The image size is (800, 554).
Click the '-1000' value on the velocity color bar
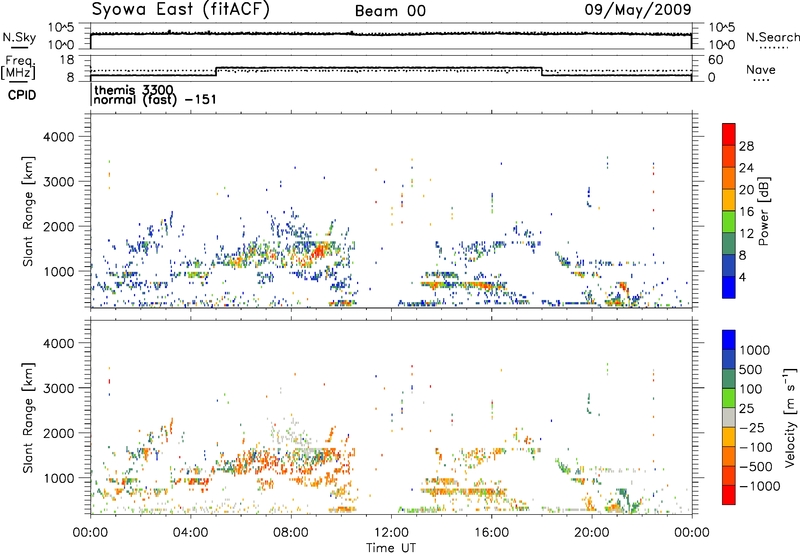[760, 486]
